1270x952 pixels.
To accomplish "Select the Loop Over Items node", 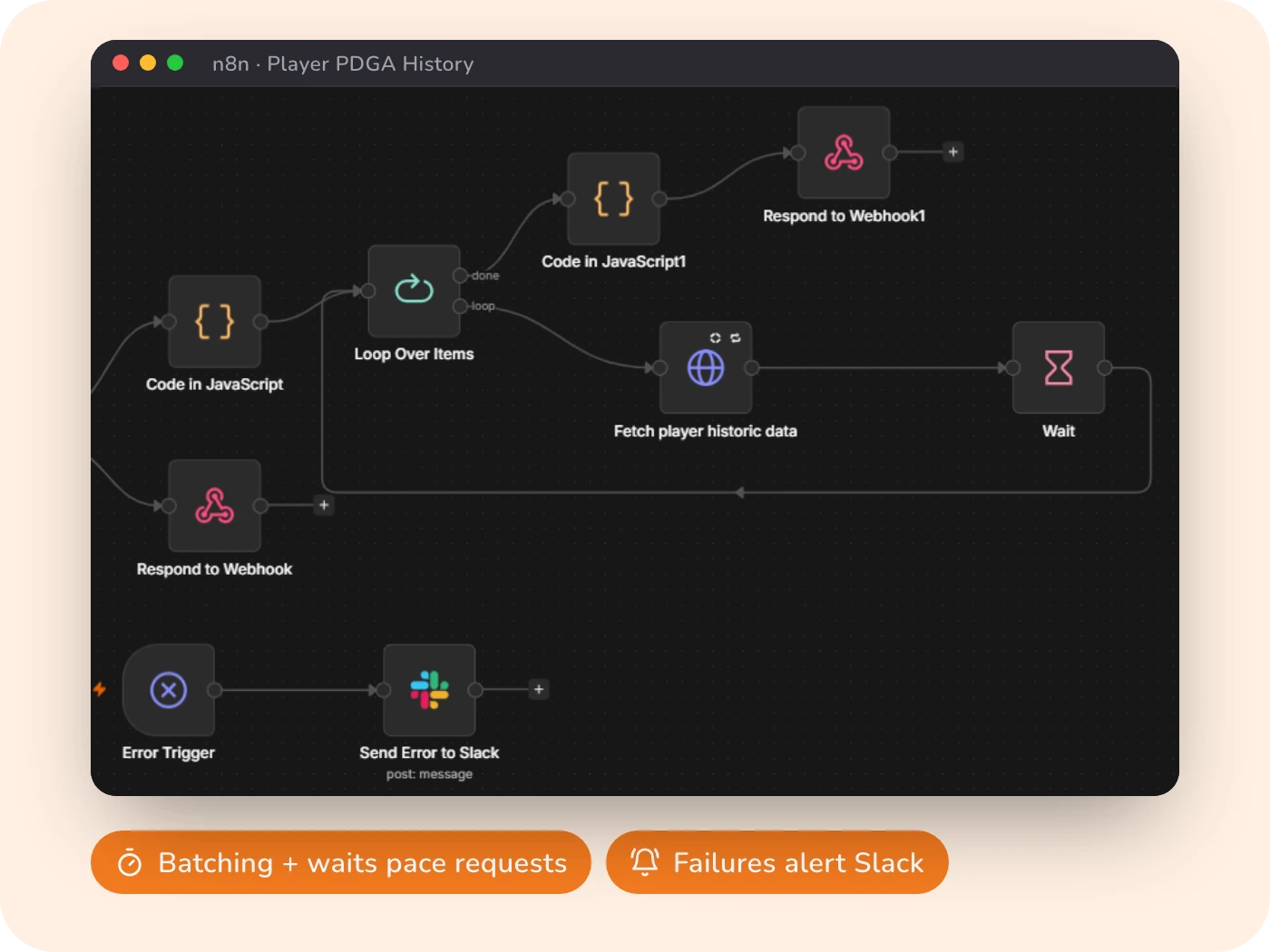I will [x=414, y=291].
